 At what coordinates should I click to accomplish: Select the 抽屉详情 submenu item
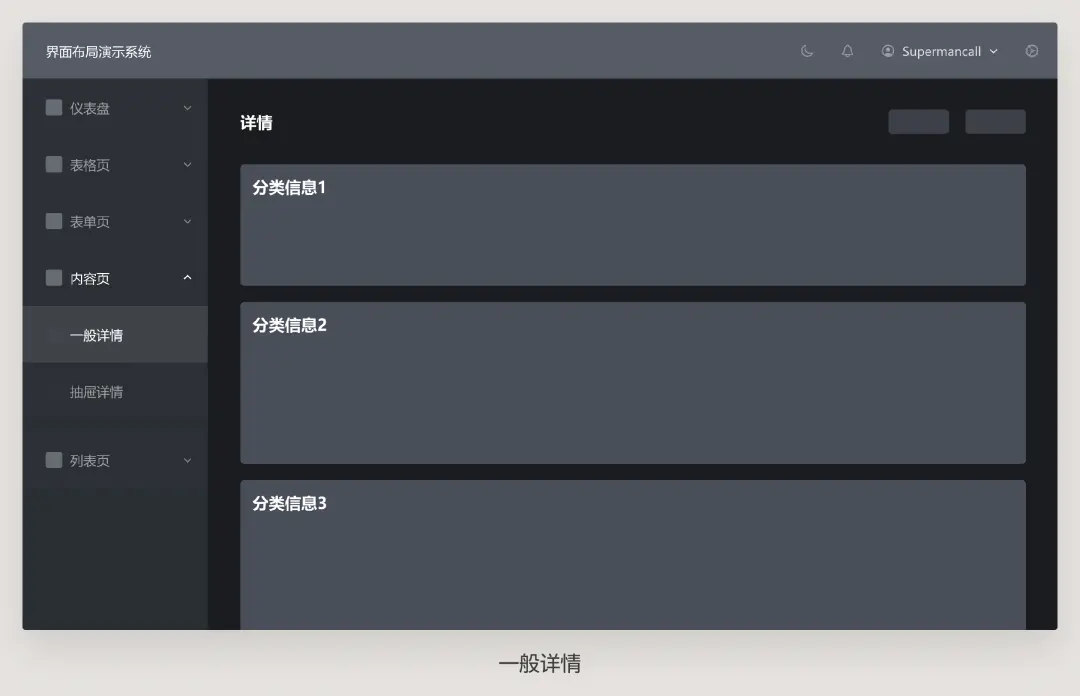tap(115, 391)
